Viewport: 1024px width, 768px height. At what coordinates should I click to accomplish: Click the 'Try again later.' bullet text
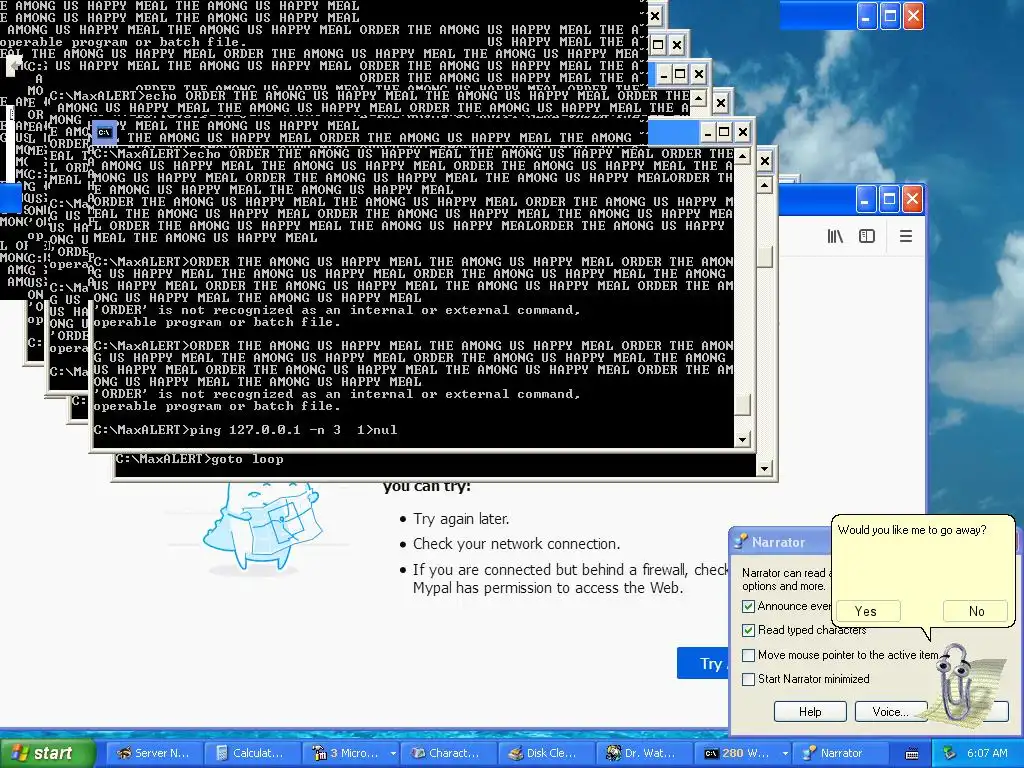point(461,519)
